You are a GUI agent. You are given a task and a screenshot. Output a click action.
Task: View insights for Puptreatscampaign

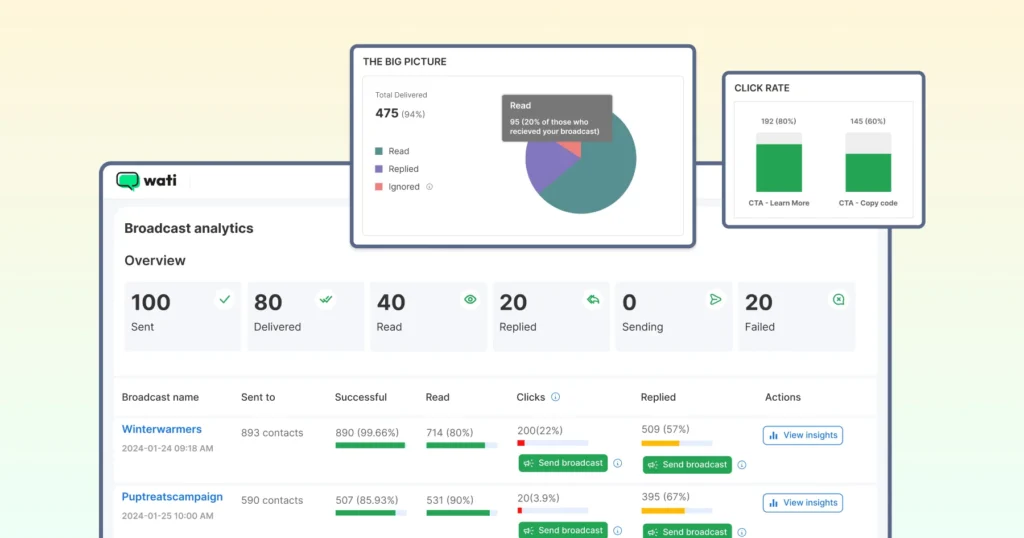point(802,503)
